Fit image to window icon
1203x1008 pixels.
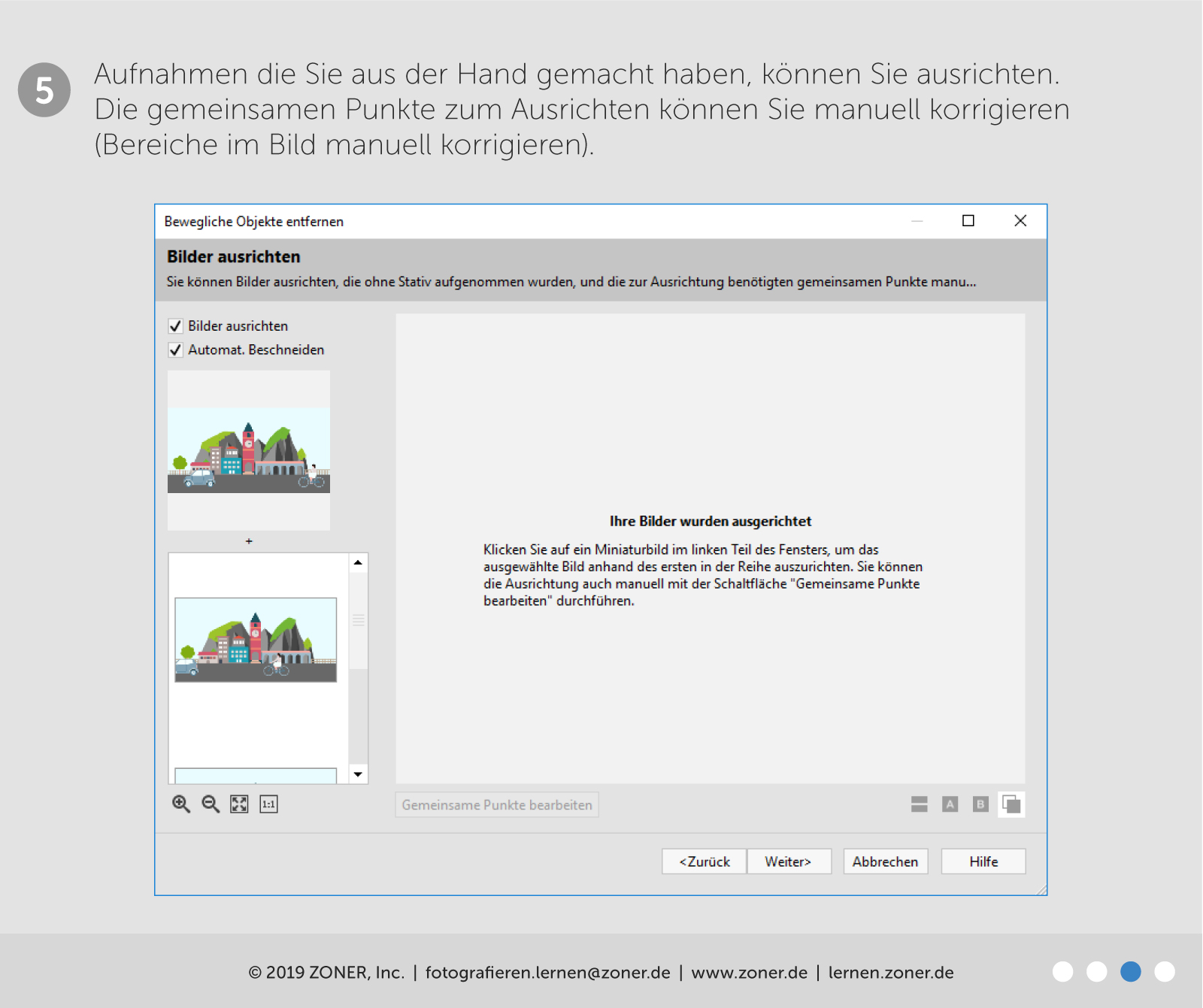point(239,804)
